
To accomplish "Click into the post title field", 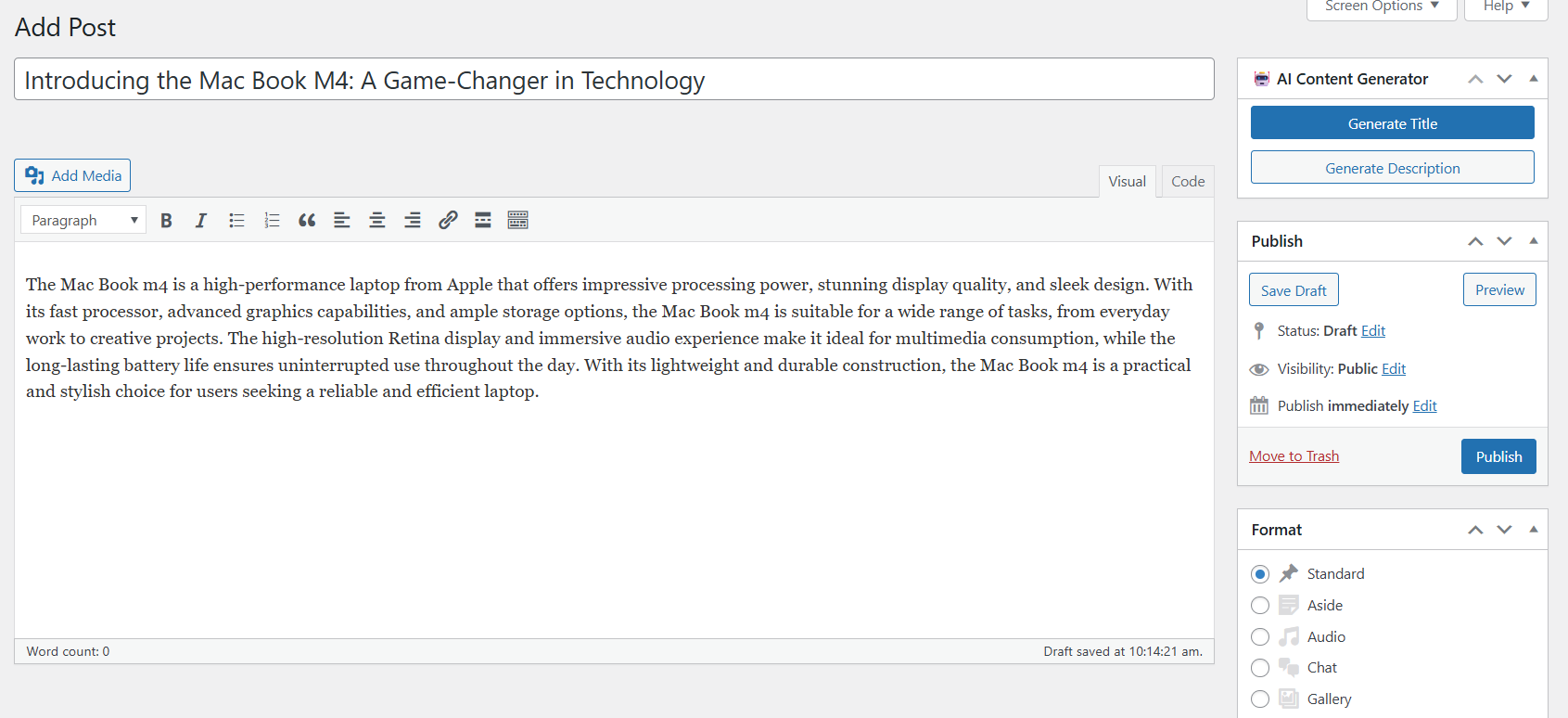I will point(614,80).
